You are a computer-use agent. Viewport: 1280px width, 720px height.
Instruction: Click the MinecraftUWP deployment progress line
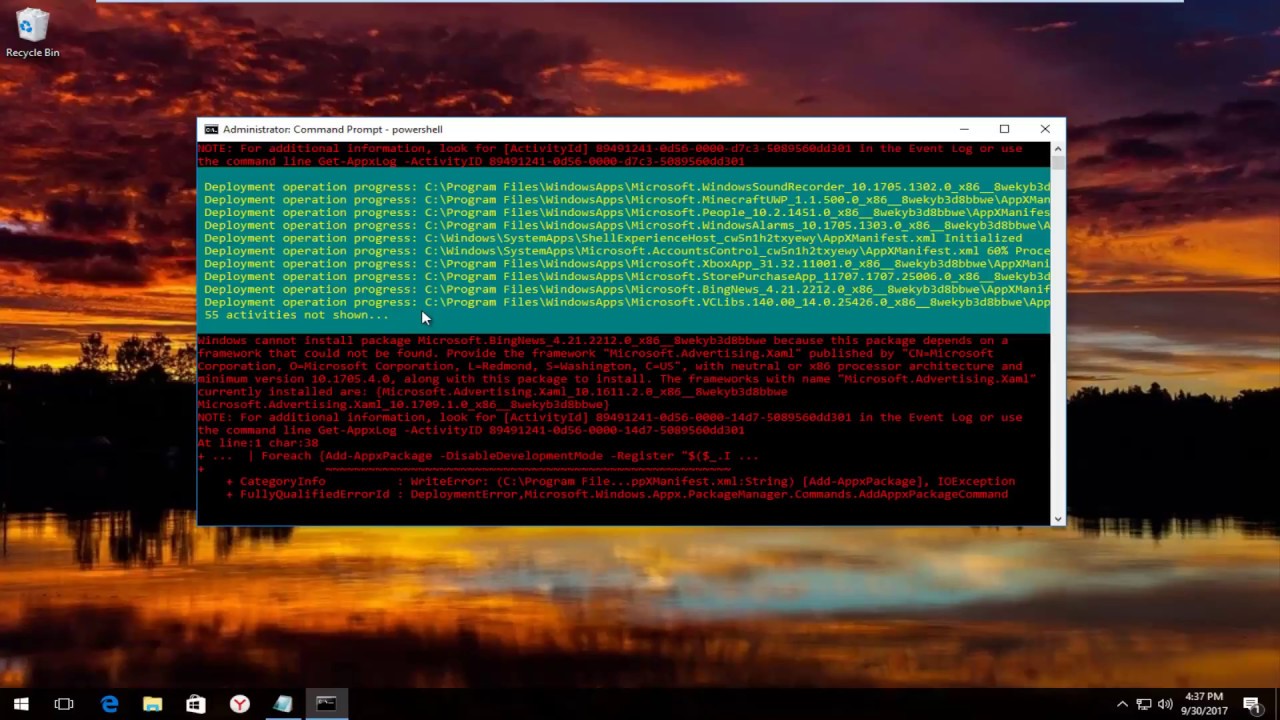(627, 200)
